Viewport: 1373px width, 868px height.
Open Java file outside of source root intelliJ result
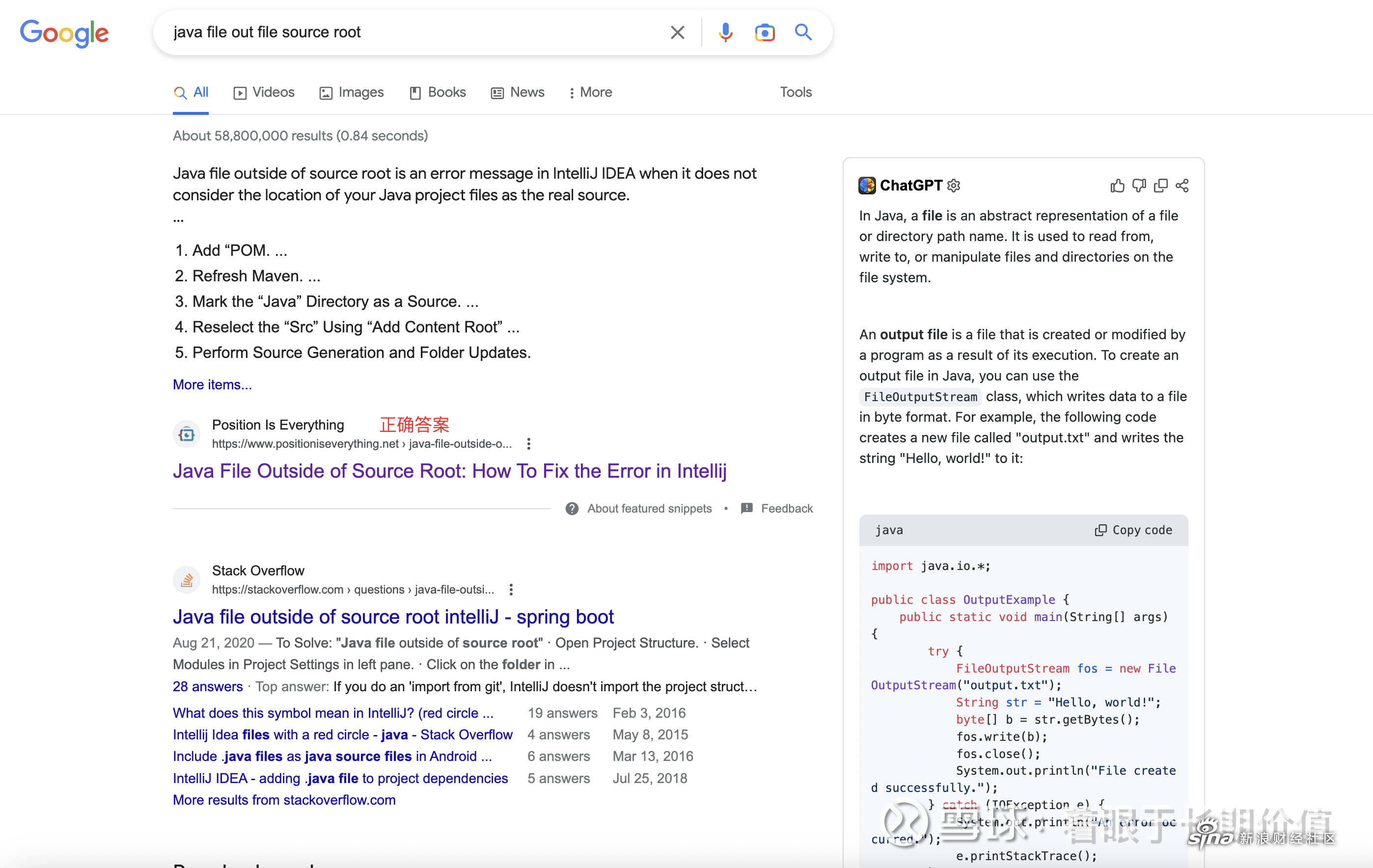point(393,617)
